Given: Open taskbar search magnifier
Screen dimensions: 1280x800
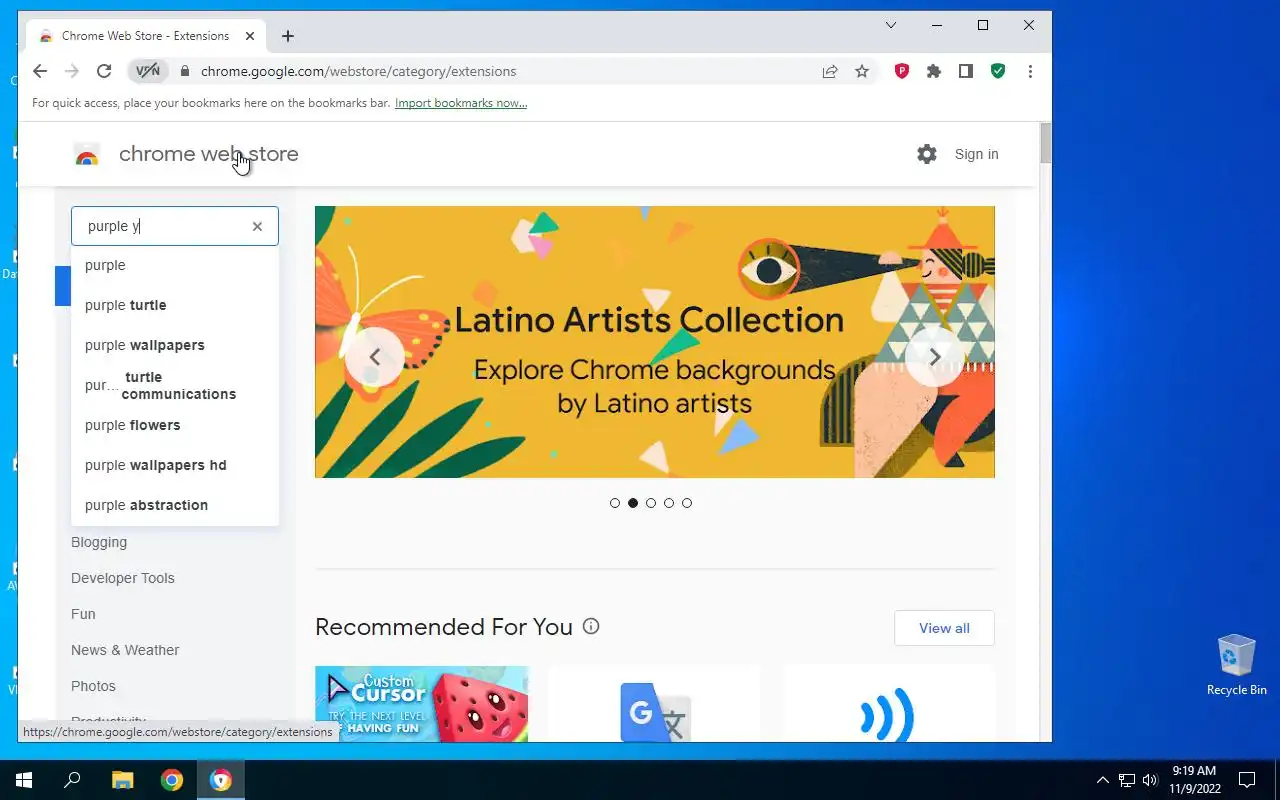Looking at the screenshot, I should point(72,780).
